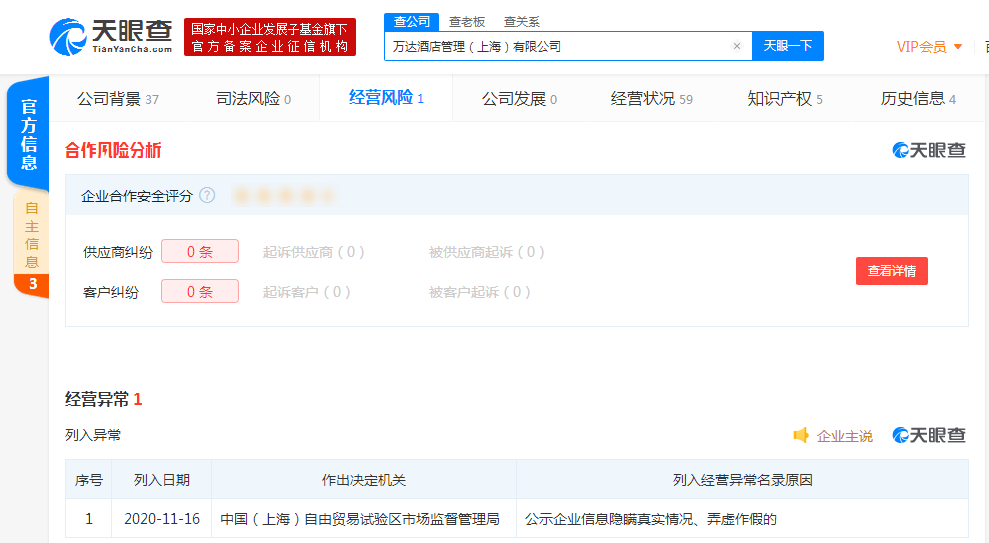Click 被供应商起诉 (0)
The height and width of the screenshot is (543, 989).
coord(486,252)
